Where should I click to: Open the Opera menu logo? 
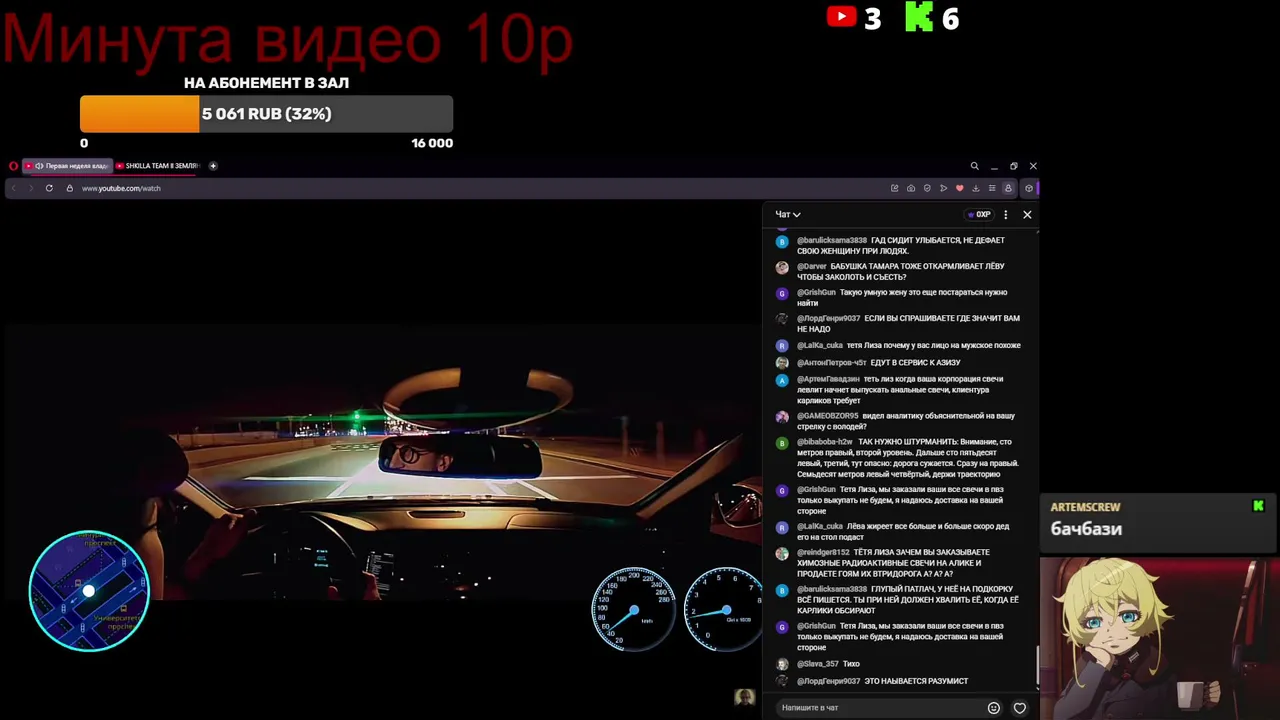13,166
